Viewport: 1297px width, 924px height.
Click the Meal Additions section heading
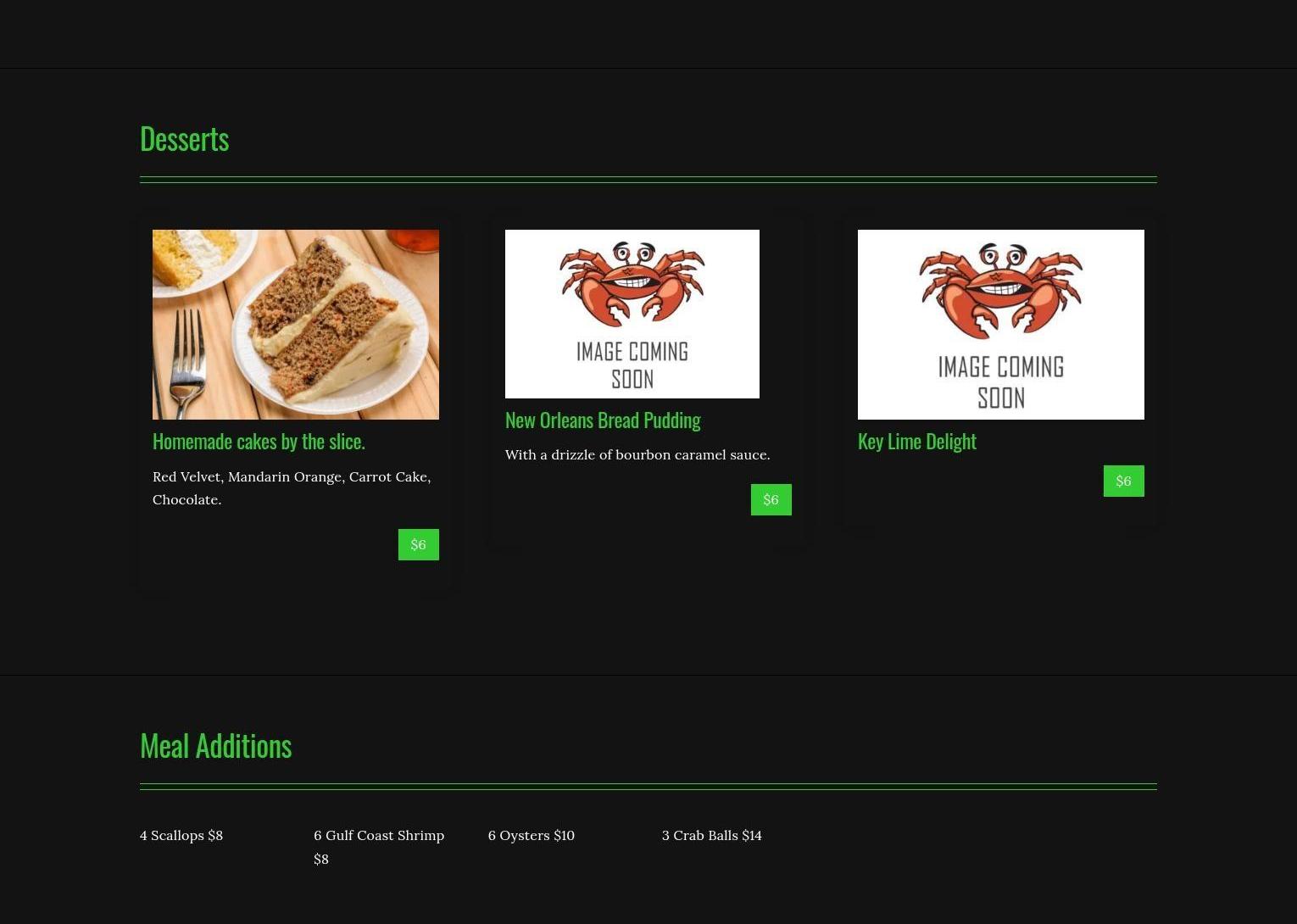pyautogui.click(x=215, y=746)
